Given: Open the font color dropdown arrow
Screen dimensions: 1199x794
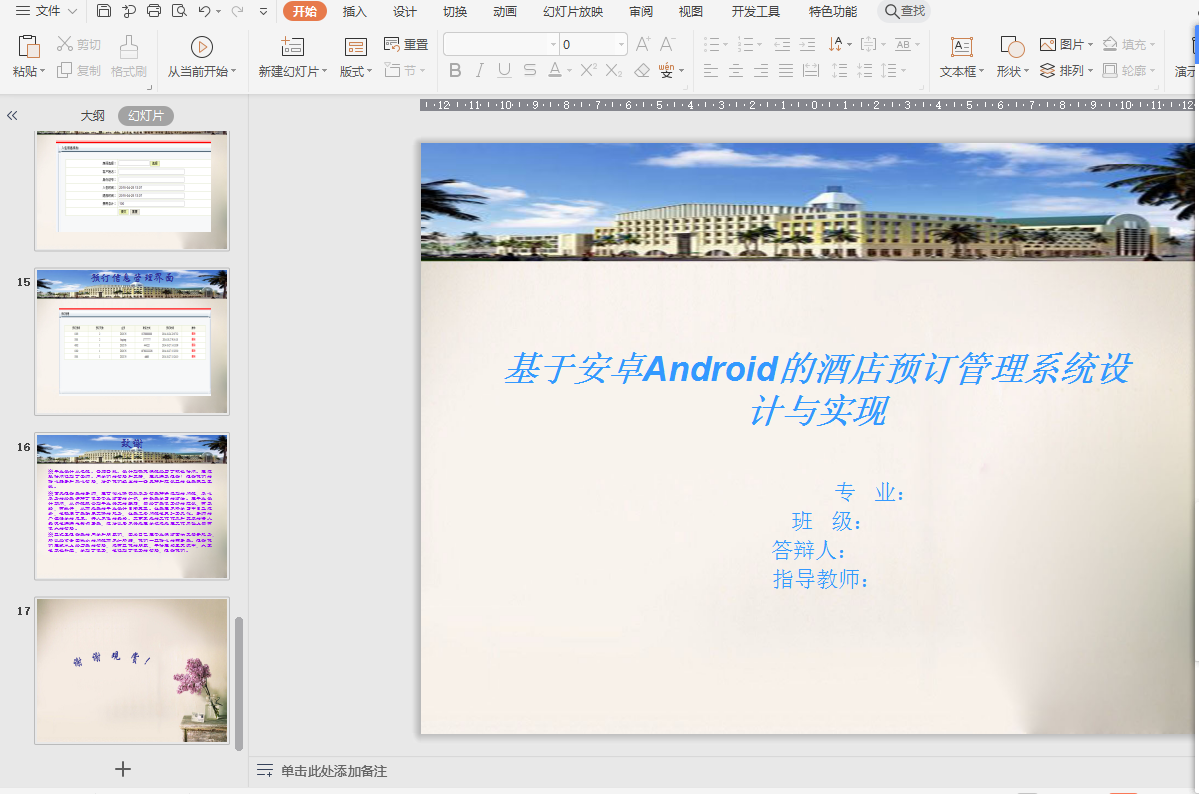Looking at the screenshot, I should [x=570, y=71].
